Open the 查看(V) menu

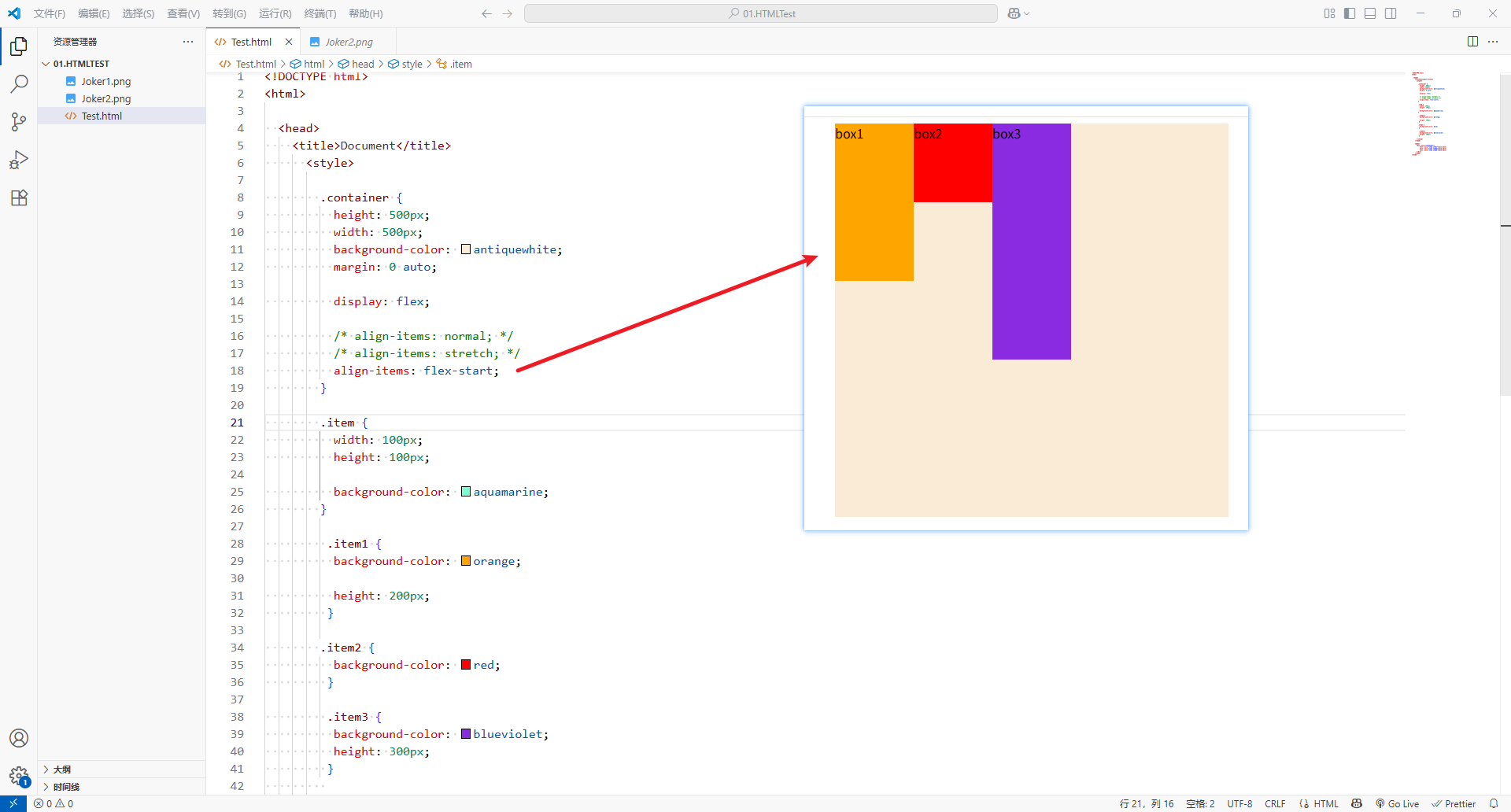tap(183, 13)
